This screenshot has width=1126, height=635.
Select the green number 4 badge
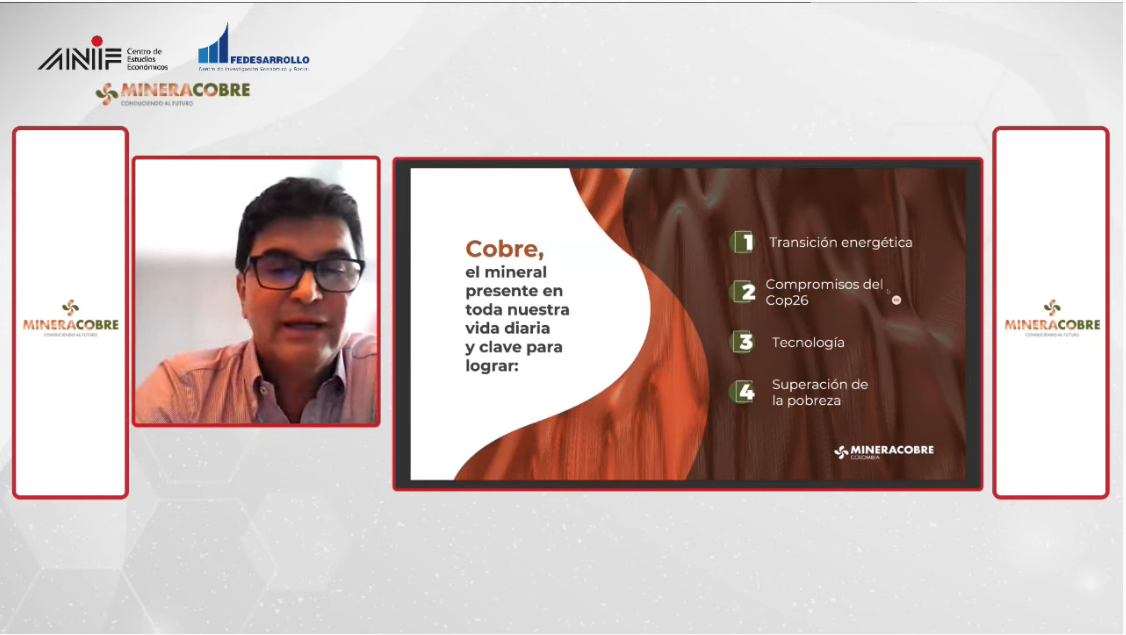tap(745, 392)
